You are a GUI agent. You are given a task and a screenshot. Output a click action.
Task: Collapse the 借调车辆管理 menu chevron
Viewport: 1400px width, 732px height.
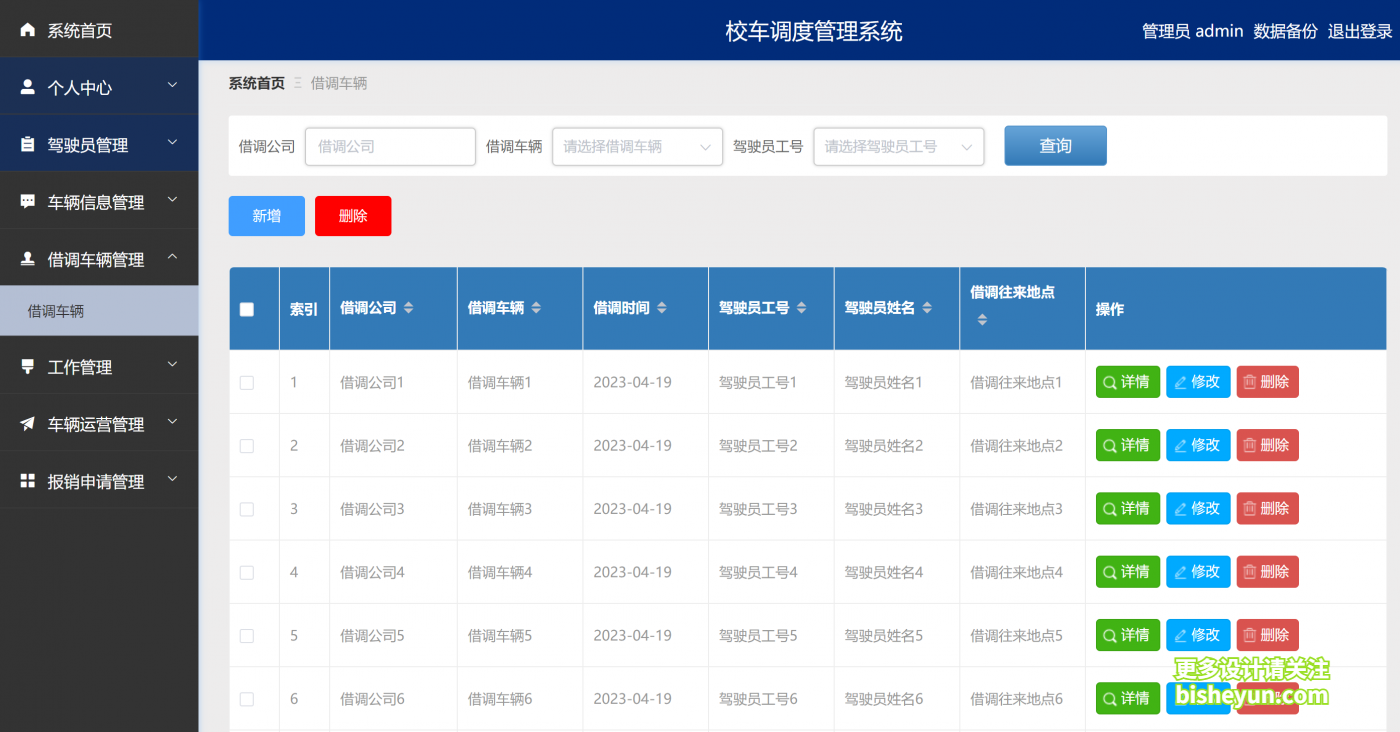click(x=171, y=258)
